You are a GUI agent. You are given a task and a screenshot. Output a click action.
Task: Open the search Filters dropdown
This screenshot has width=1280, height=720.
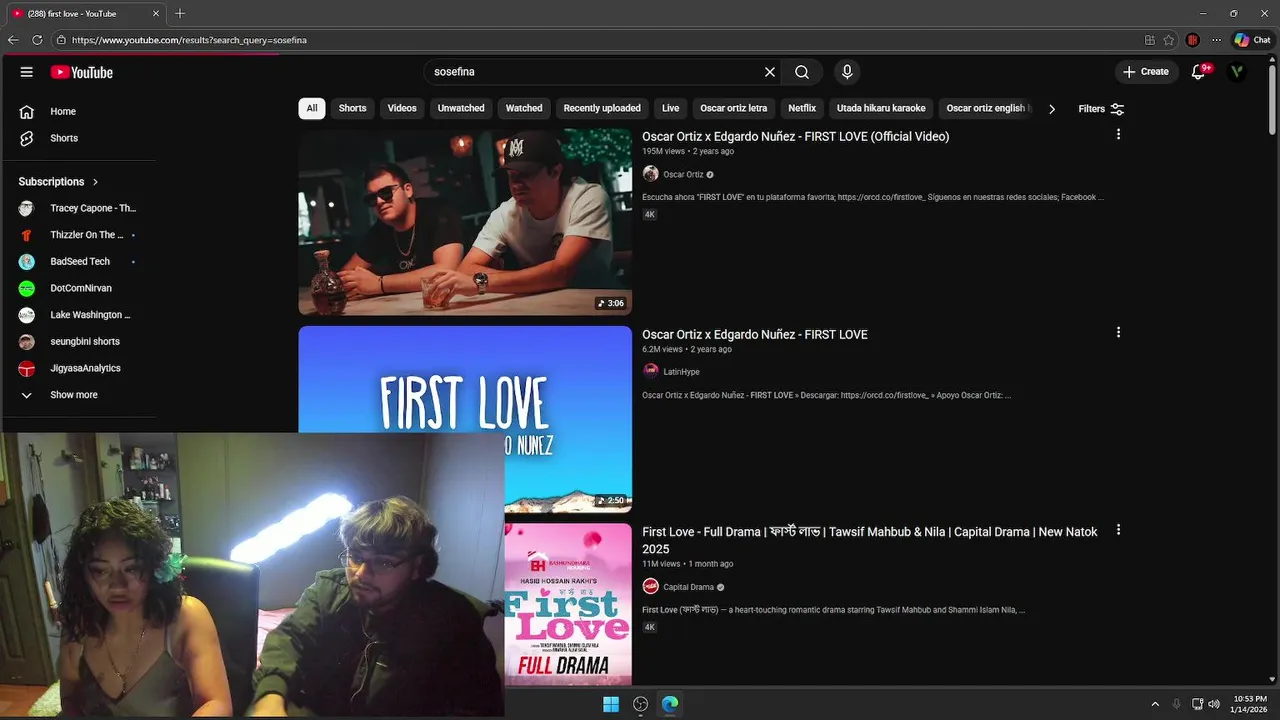1101,108
